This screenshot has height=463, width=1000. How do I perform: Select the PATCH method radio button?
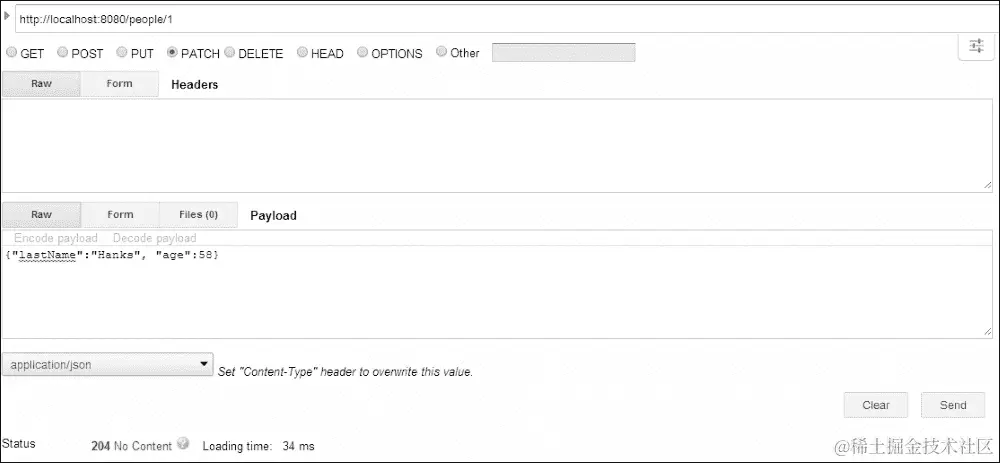coord(172,52)
